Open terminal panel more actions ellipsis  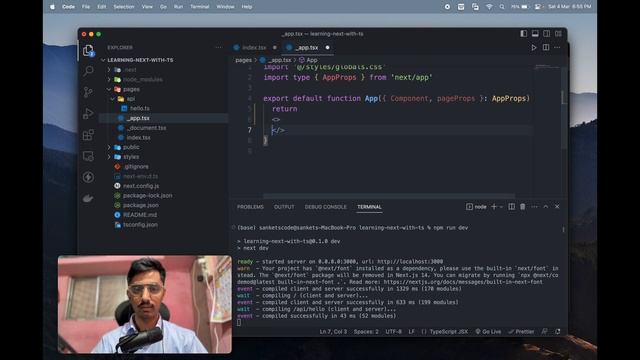point(534,207)
